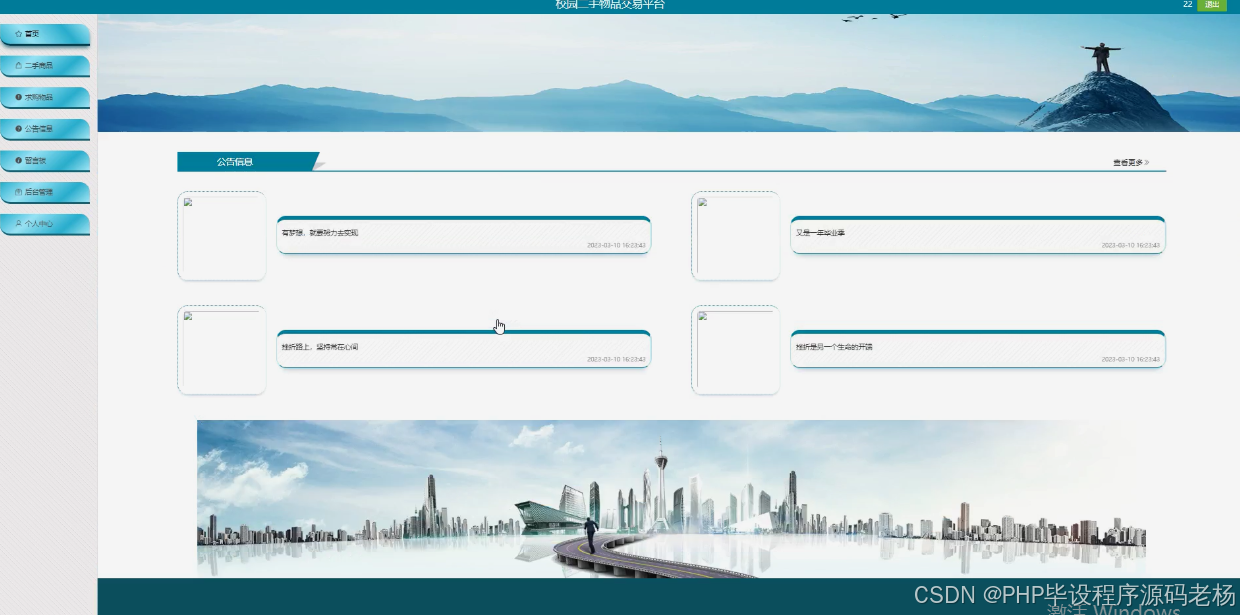Screen dimensions: 1240x615
Task: Click username 22 in the top bar
Action: pos(1187,5)
